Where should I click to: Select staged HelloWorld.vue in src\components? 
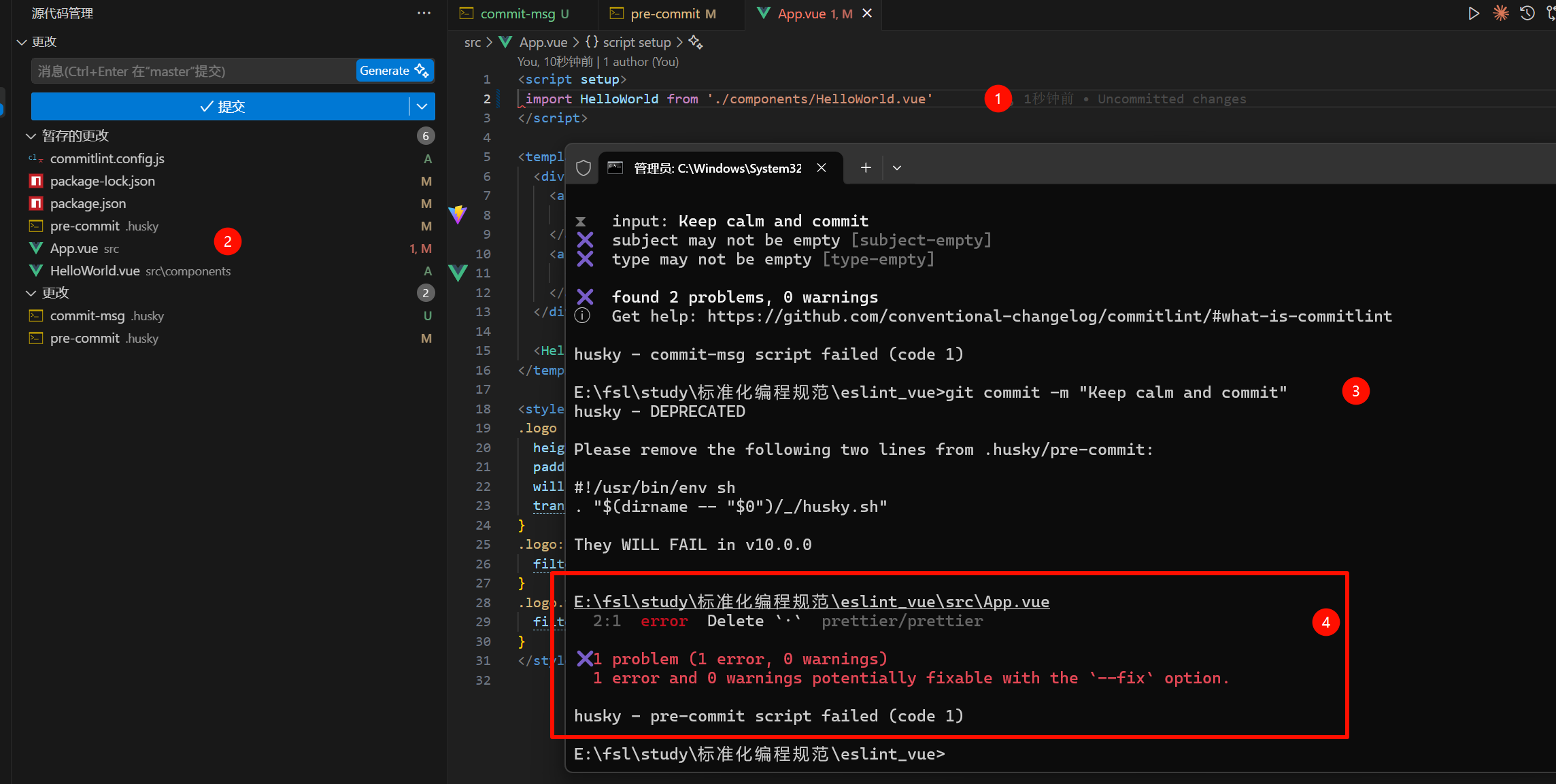tap(95, 271)
